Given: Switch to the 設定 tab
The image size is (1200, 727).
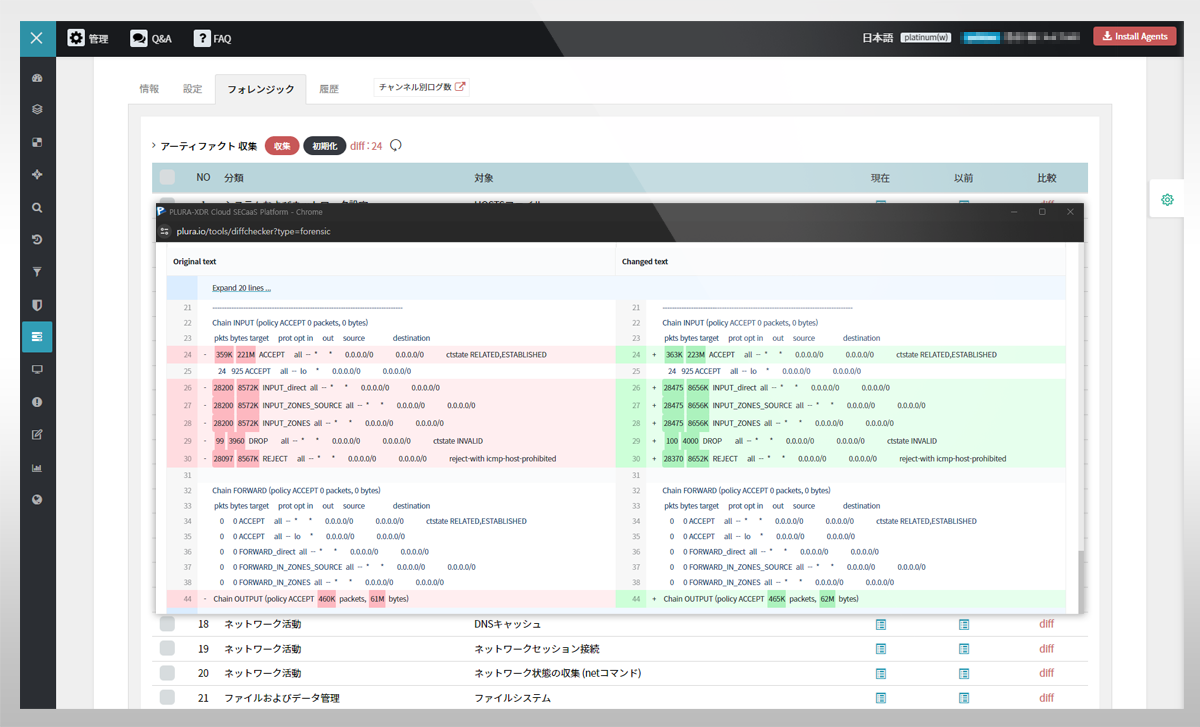Looking at the screenshot, I should pyautogui.click(x=192, y=89).
